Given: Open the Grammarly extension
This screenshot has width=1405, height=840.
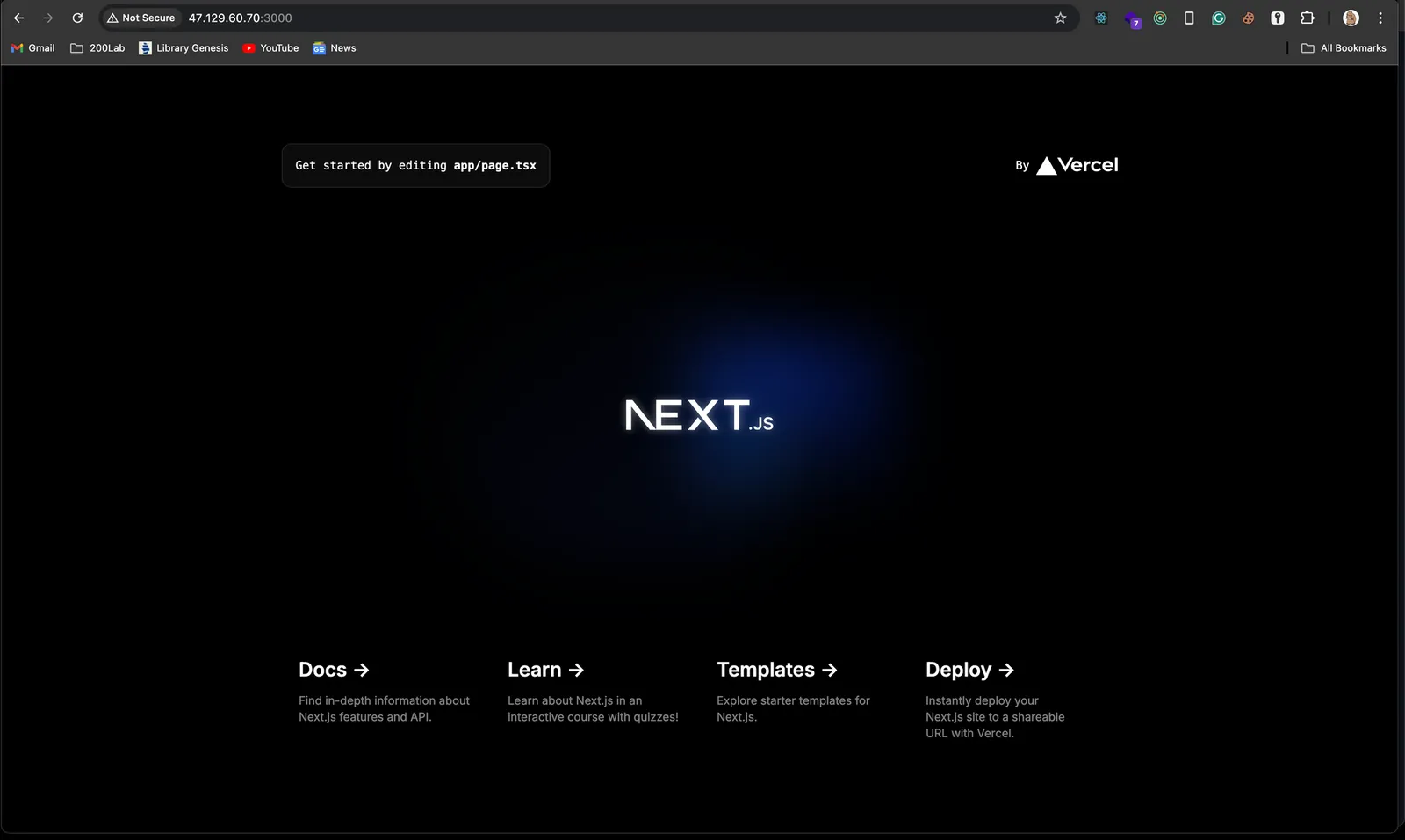Looking at the screenshot, I should click(1219, 18).
